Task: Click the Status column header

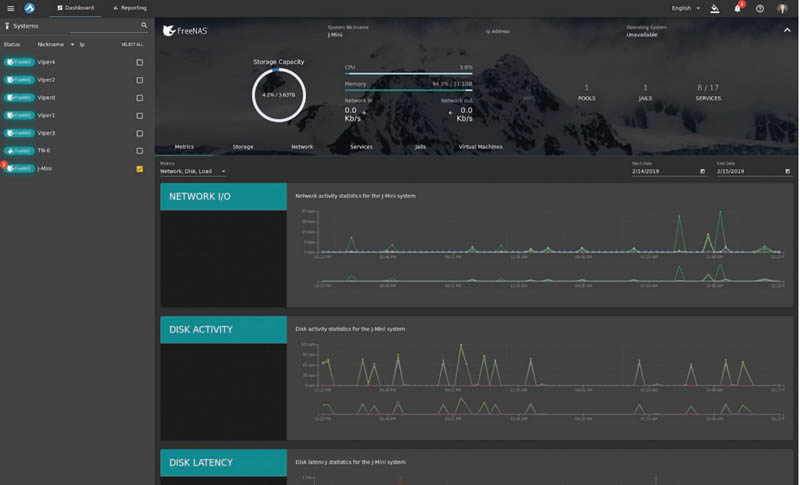Action: (12, 44)
